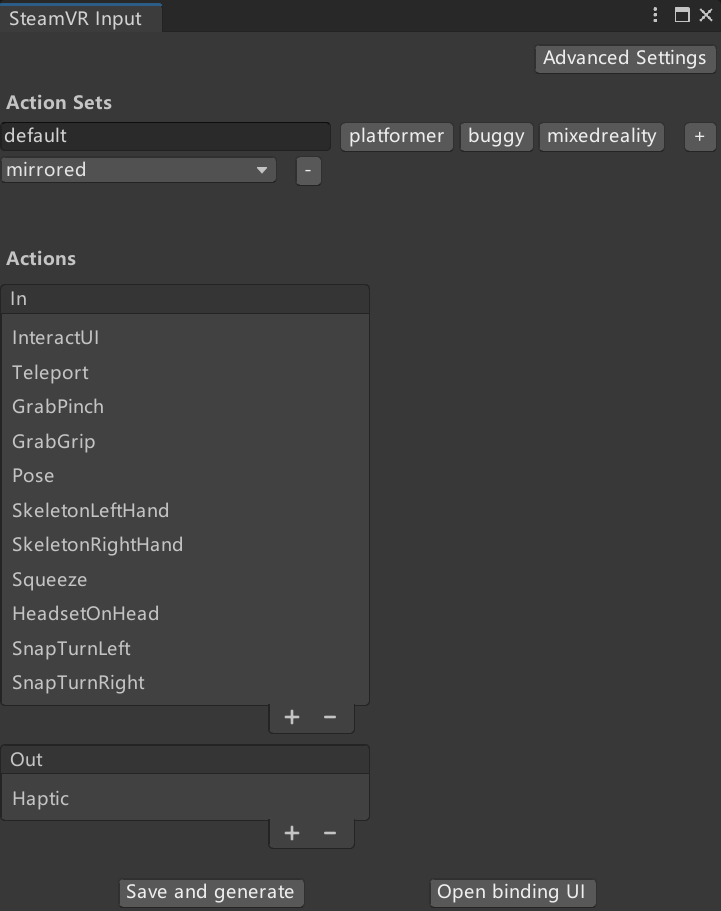The image size is (721, 911).
Task: Create a new action set with plus button
Action: [699, 137]
